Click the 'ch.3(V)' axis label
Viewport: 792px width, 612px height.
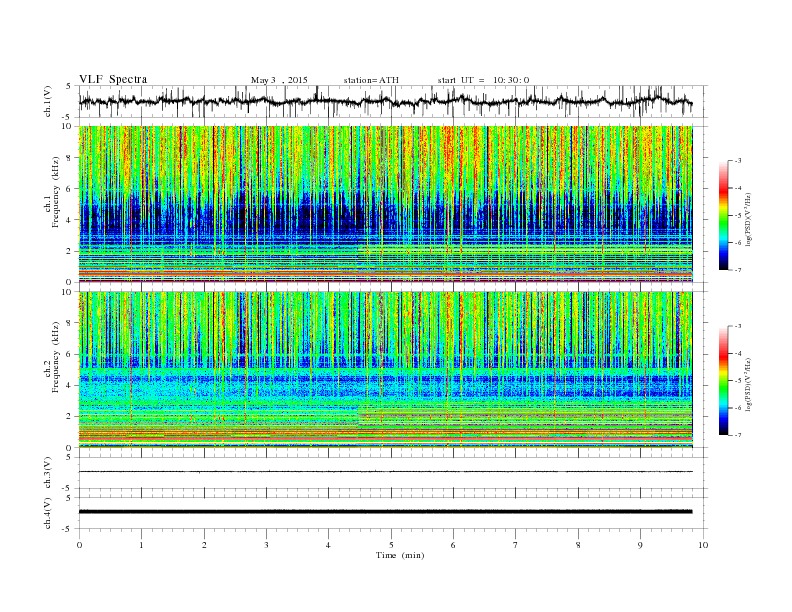click(x=48, y=473)
